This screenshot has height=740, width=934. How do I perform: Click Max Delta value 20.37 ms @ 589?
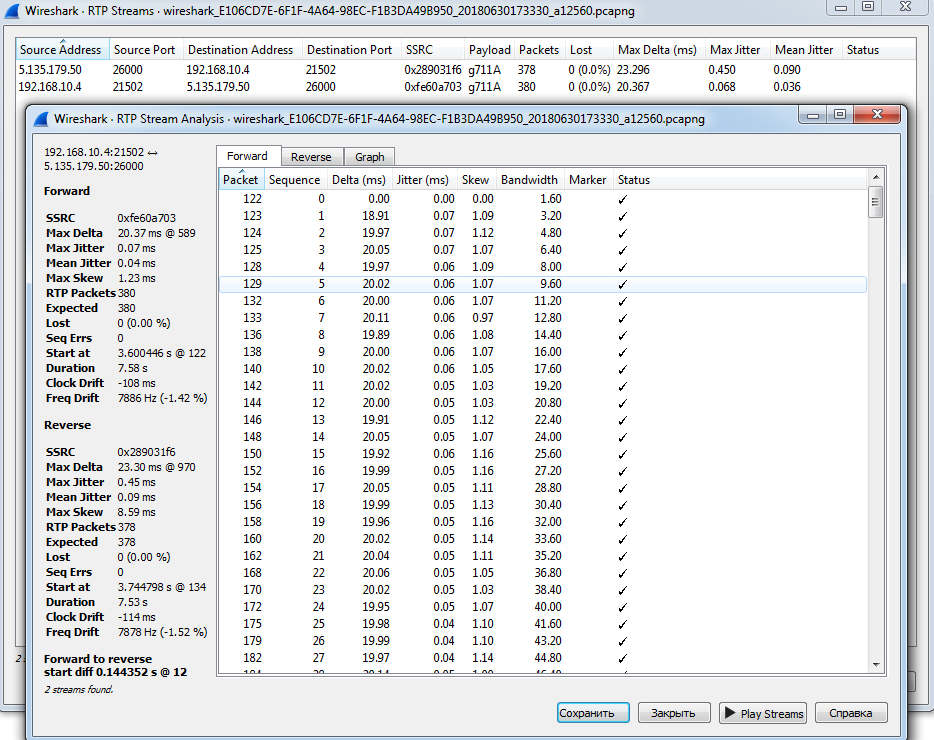click(x=157, y=233)
